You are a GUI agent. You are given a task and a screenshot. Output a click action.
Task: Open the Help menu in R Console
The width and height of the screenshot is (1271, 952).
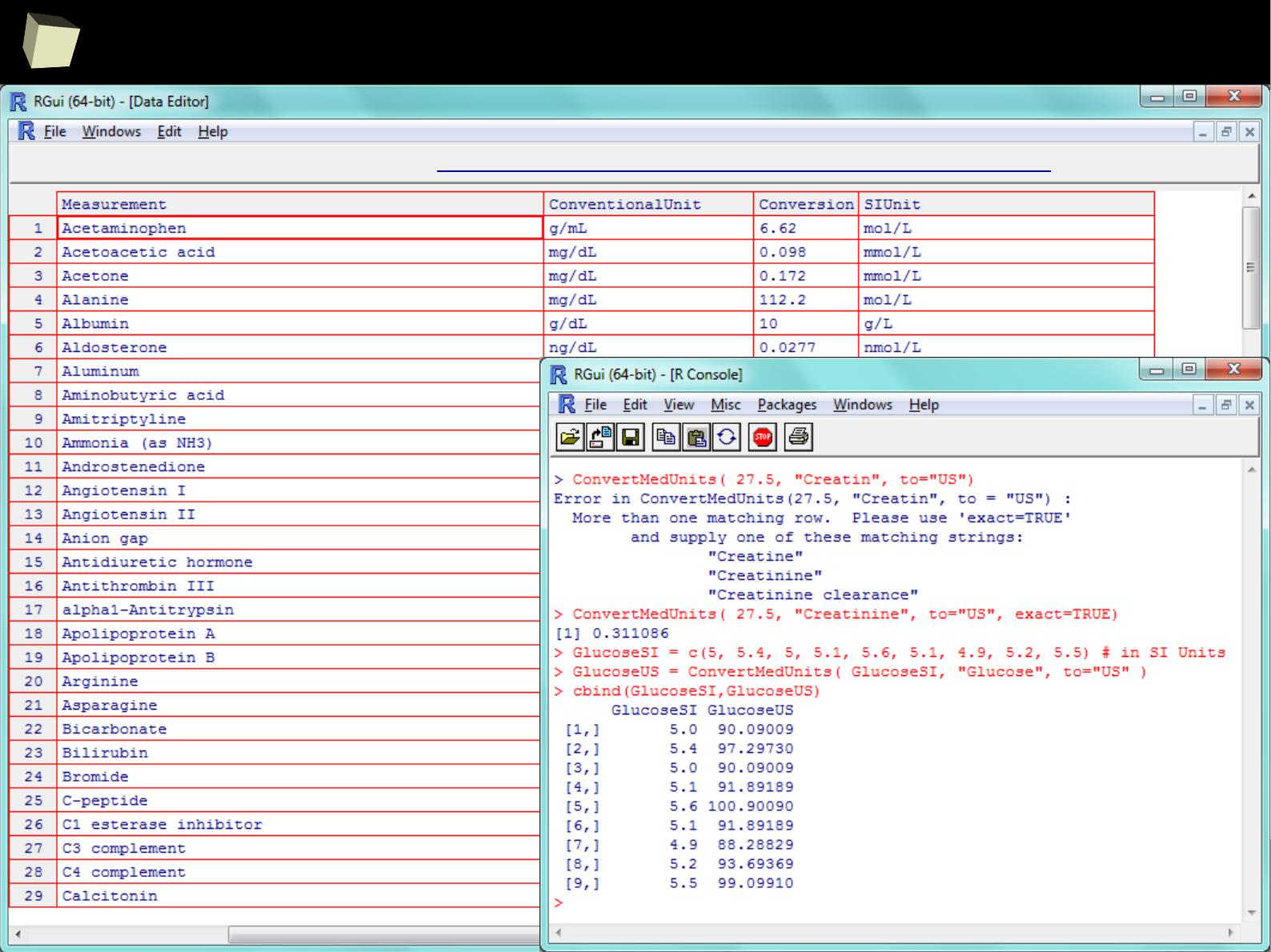pos(924,405)
